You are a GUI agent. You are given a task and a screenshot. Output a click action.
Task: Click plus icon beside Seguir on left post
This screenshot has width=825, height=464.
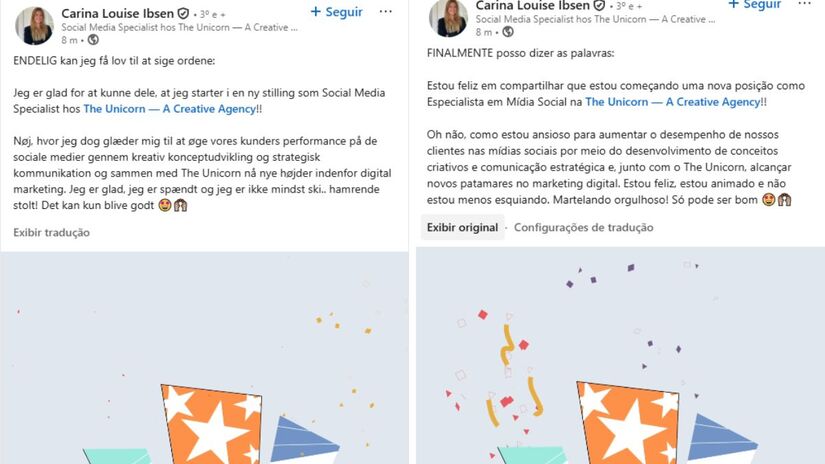[316, 12]
